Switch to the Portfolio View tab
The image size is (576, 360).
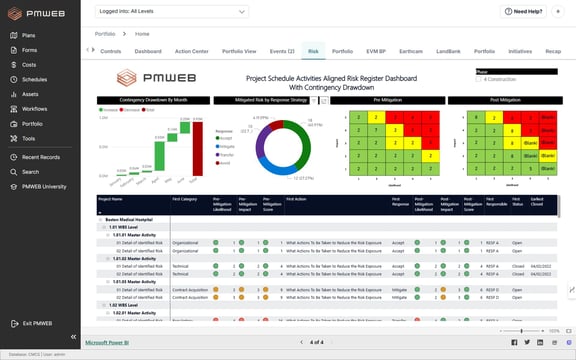point(239,51)
